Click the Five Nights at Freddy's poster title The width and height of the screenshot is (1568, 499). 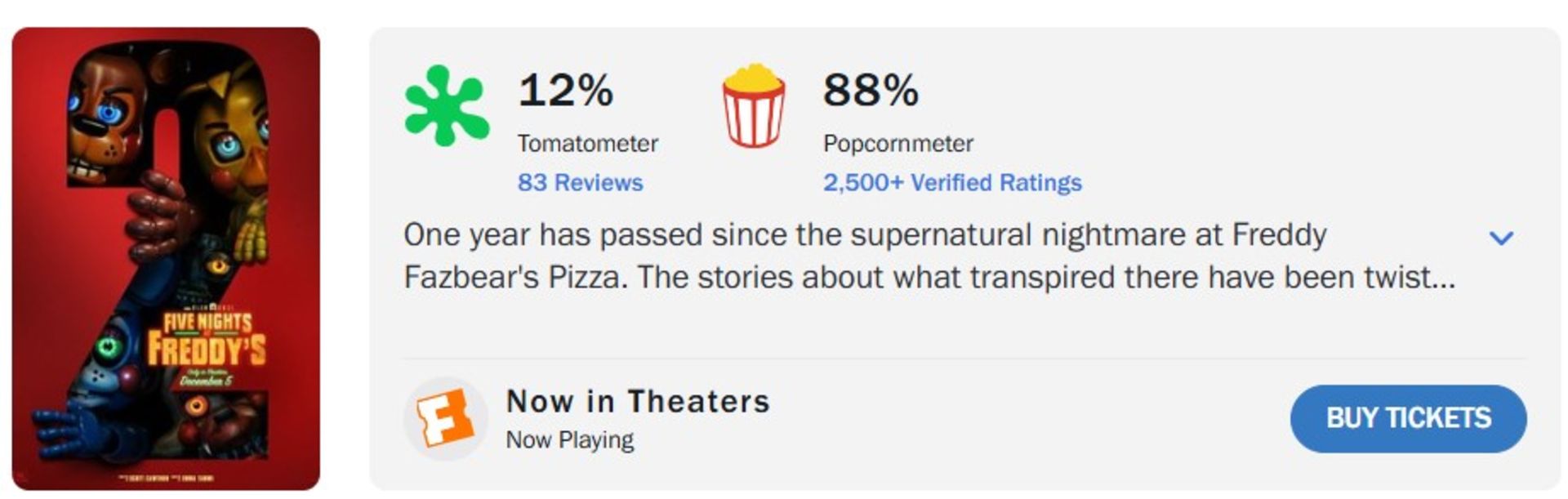pyautogui.click(x=207, y=338)
